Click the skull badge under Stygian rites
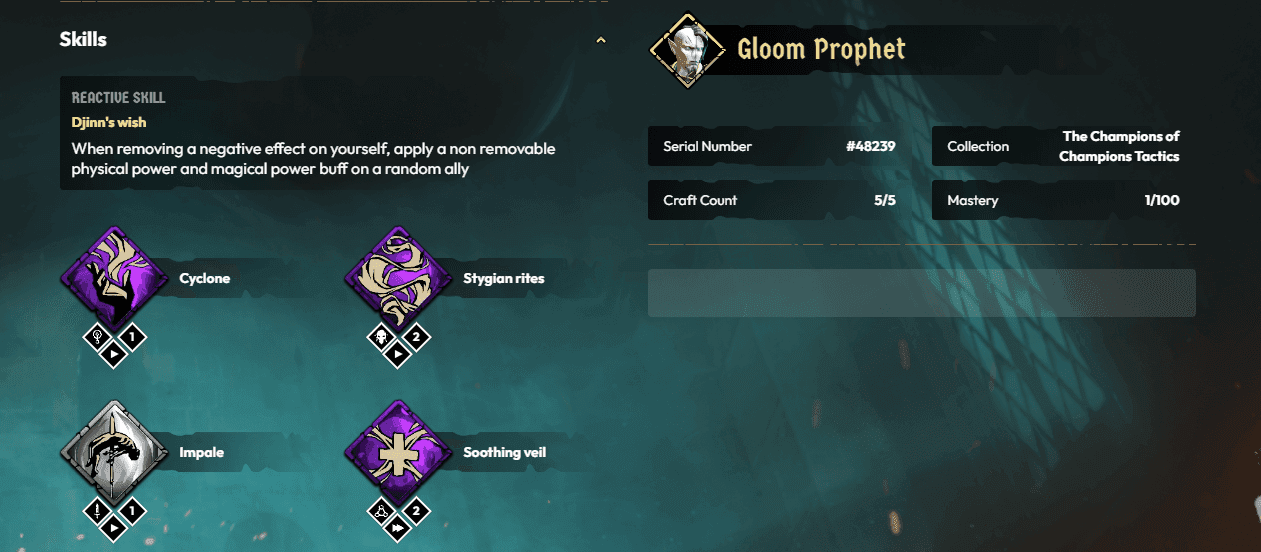Viewport: 1261px width, 552px height. [381, 337]
